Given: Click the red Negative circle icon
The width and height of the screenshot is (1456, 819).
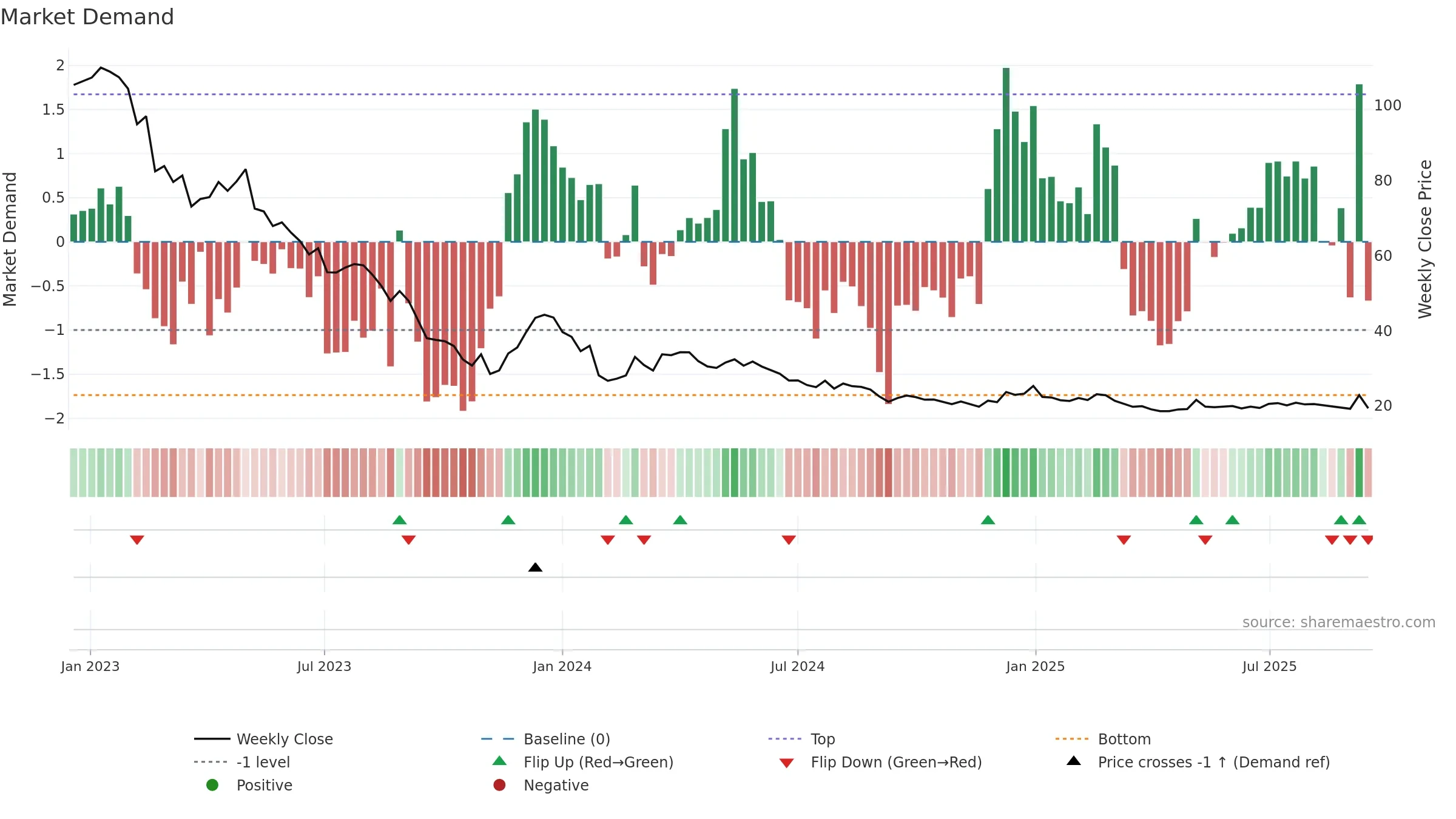Looking at the screenshot, I should [x=499, y=785].
